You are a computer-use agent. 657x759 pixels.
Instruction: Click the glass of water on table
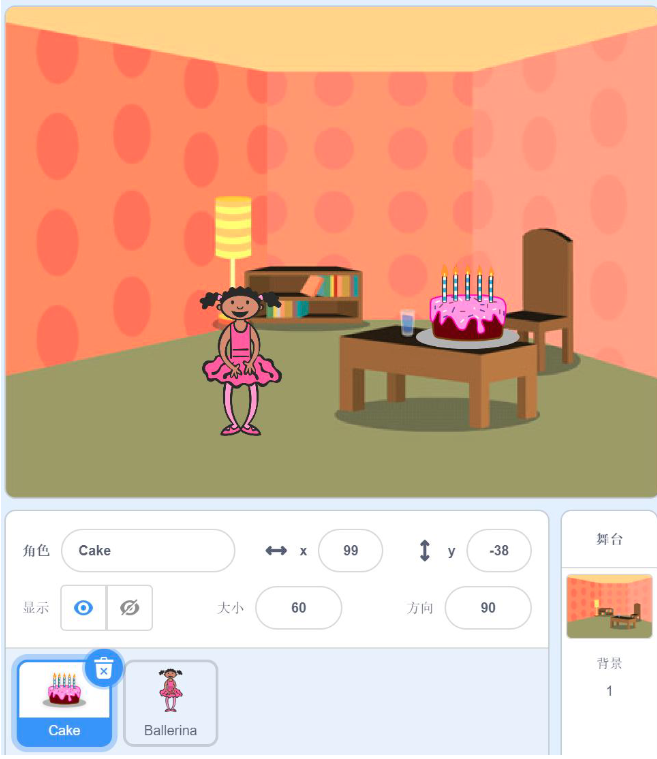tap(408, 322)
